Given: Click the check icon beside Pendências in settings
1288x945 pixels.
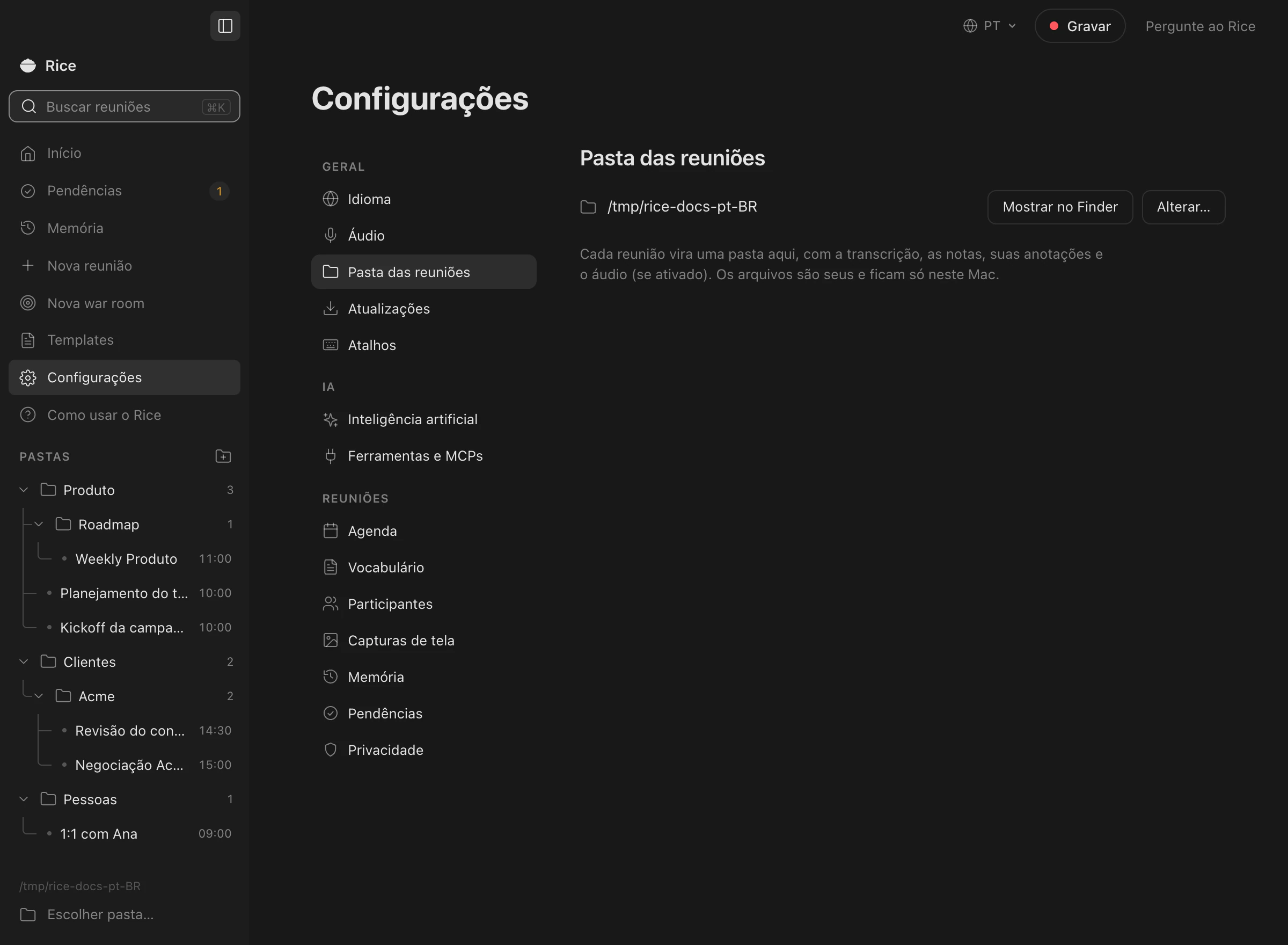Looking at the screenshot, I should pos(331,714).
